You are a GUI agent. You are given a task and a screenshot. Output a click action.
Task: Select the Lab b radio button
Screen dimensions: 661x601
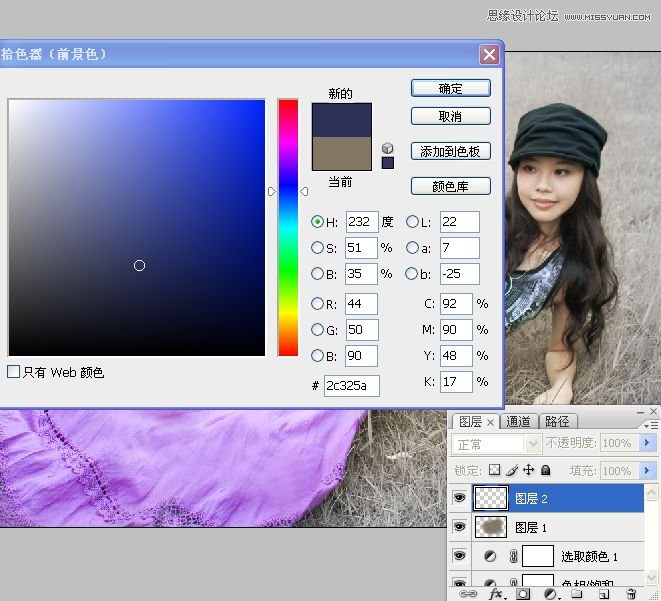pos(411,274)
